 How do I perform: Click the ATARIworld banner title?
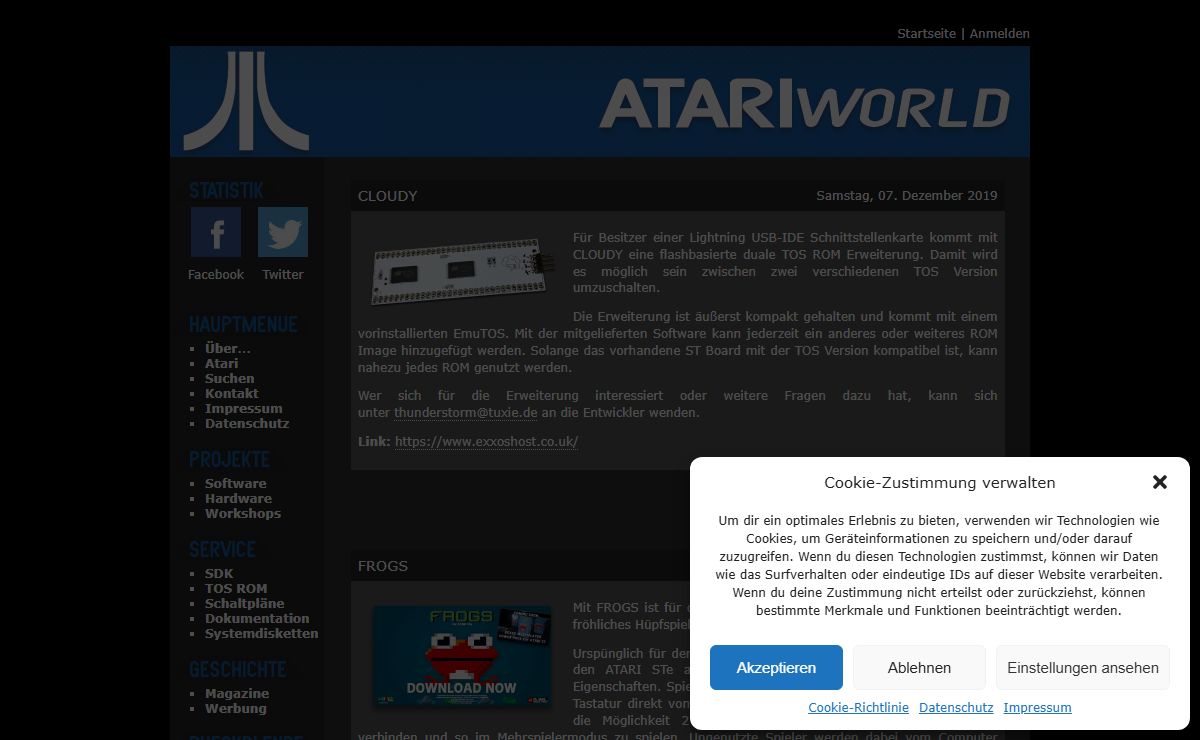804,104
